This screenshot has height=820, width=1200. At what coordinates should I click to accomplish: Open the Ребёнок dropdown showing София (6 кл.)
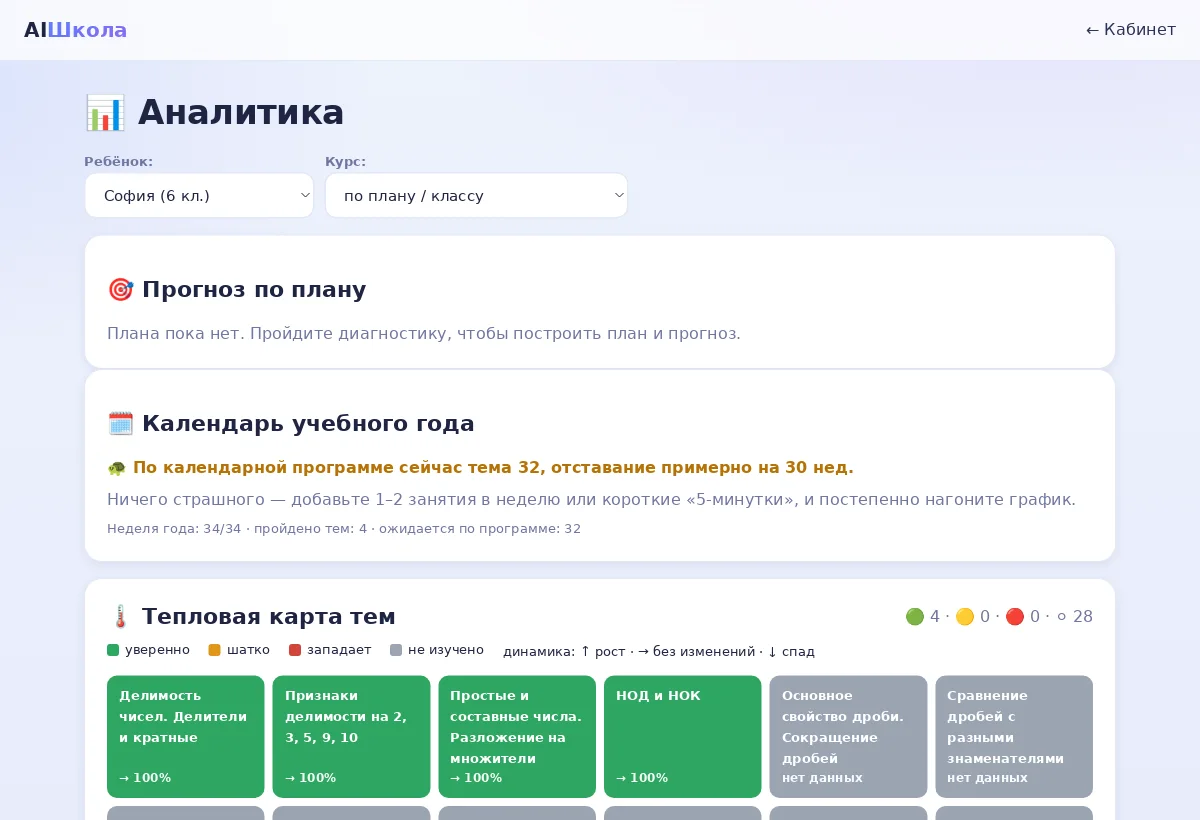coord(199,195)
